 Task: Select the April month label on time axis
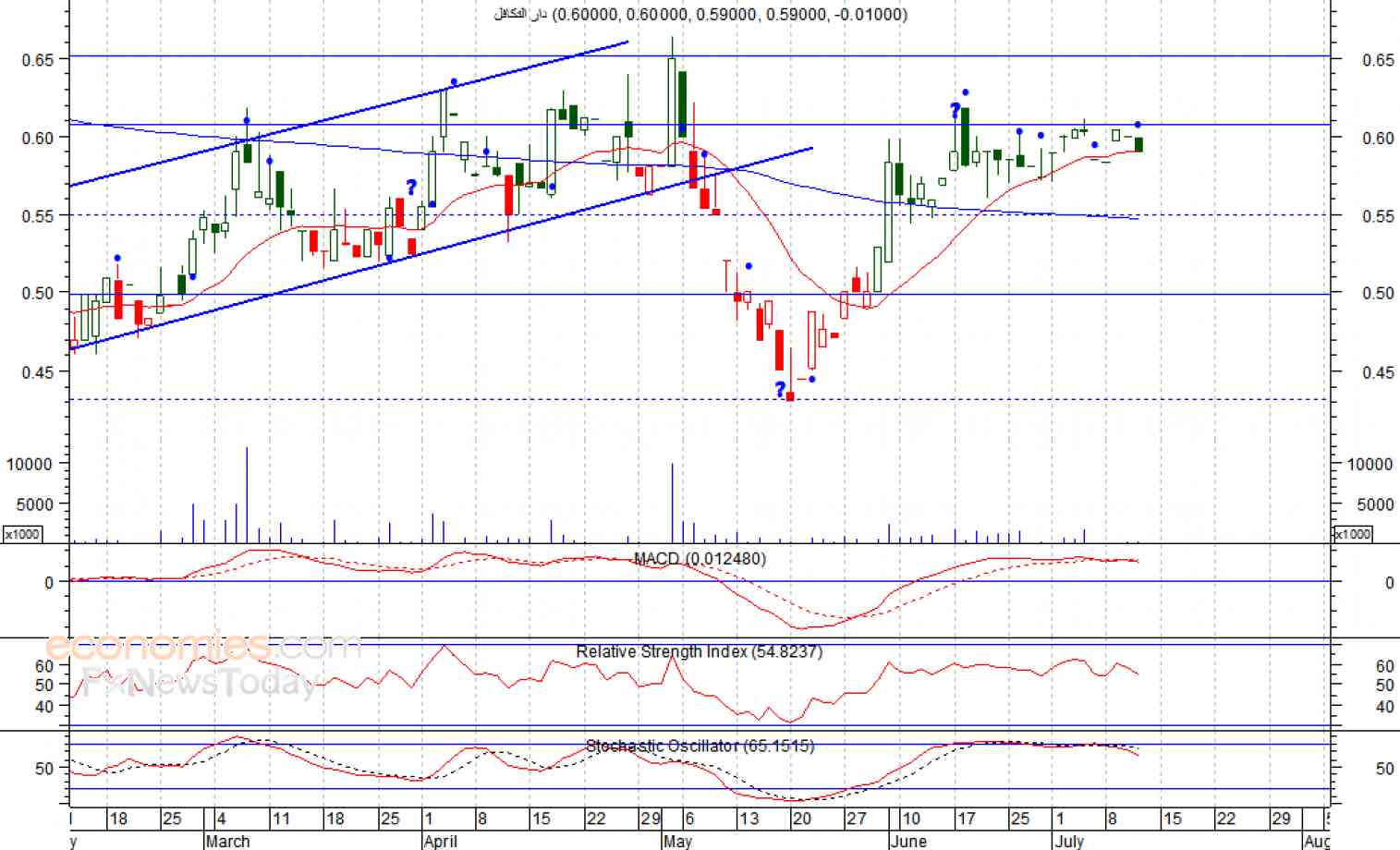(x=441, y=841)
